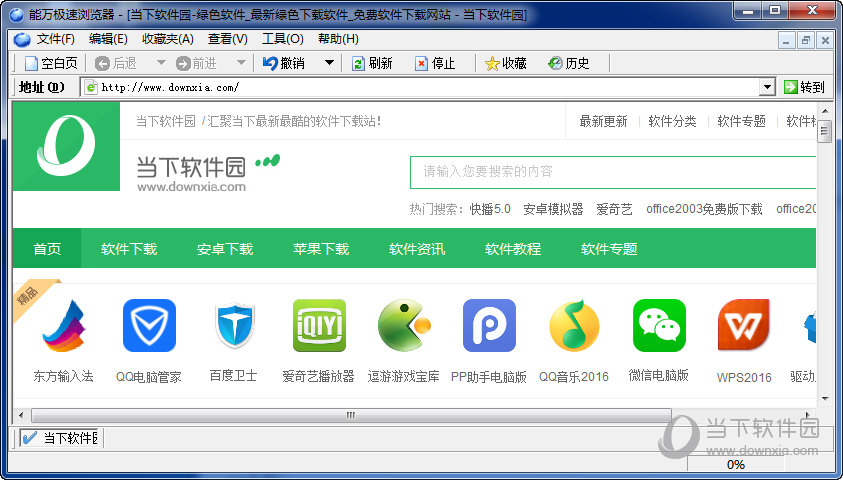This screenshot has height=480, width=843.
Task: Click the www.downxia.com text under logo
Action: 191,187
